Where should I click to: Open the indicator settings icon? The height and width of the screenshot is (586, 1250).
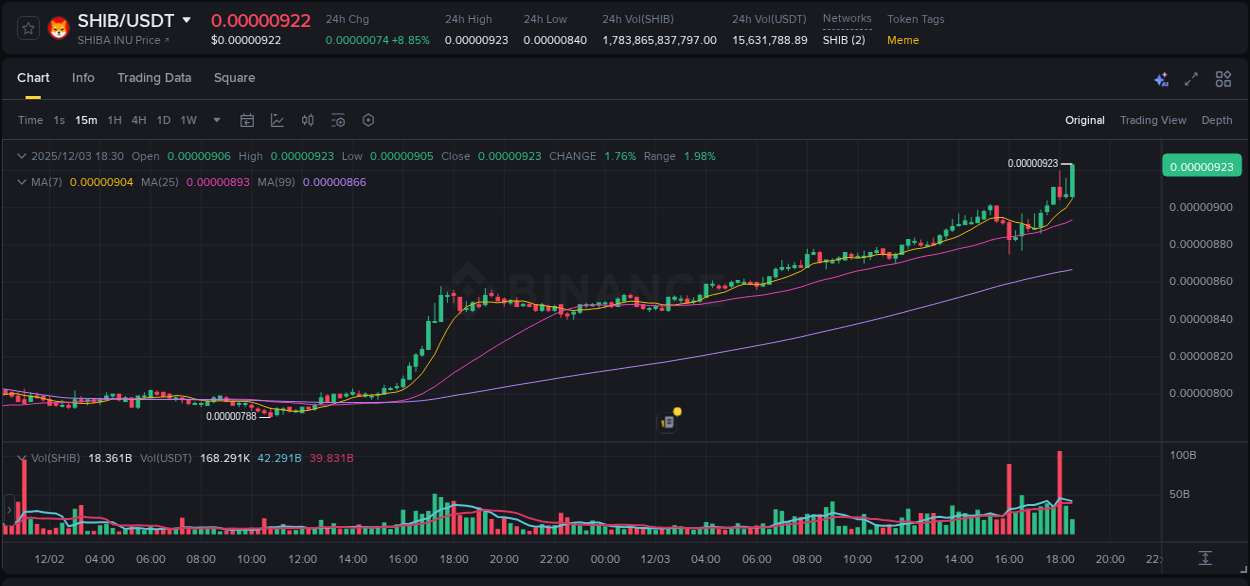click(x=338, y=120)
